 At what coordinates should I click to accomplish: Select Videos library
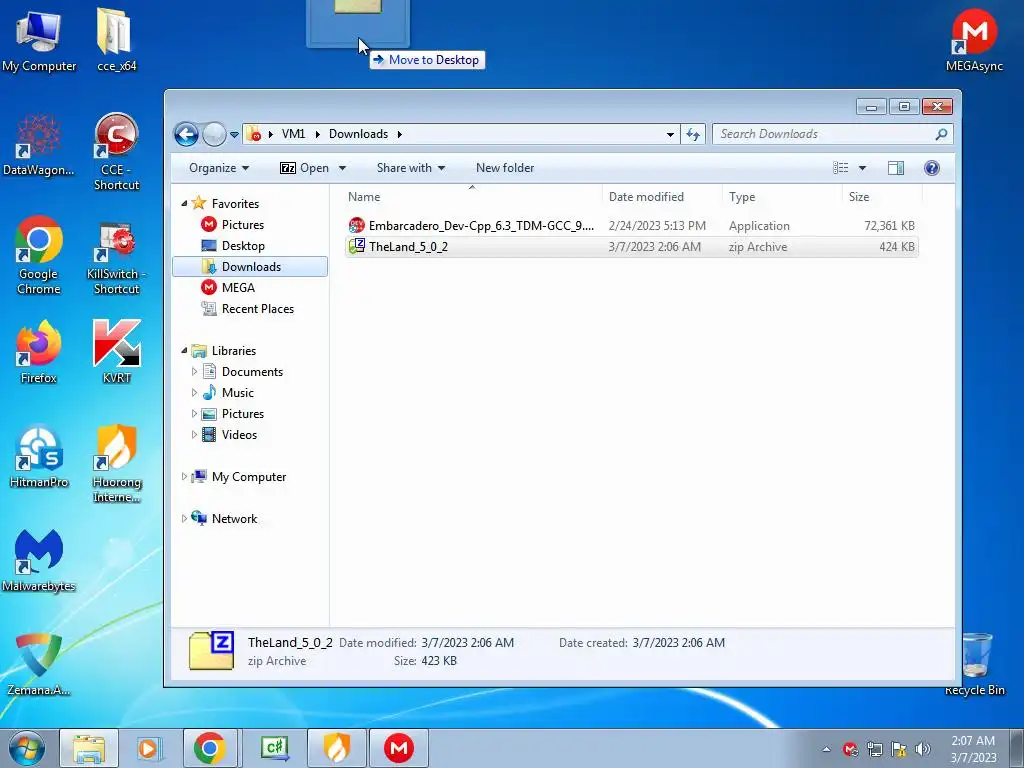(x=239, y=434)
